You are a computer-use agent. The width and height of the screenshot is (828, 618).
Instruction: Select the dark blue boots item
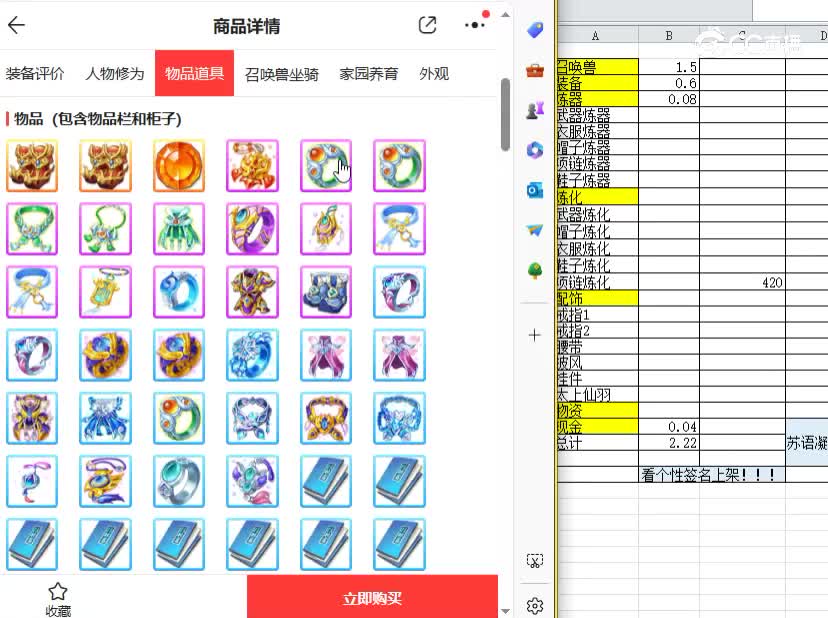[326, 292]
